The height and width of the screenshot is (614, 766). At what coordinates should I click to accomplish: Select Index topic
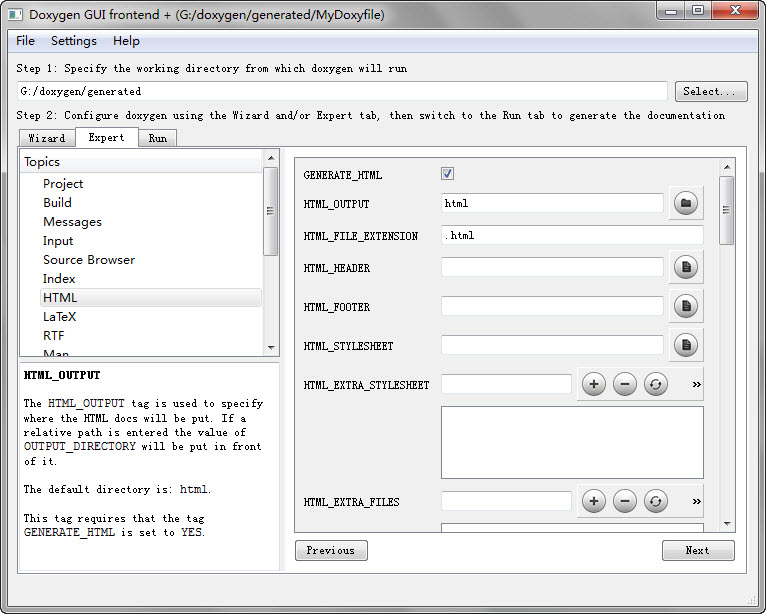click(x=59, y=279)
